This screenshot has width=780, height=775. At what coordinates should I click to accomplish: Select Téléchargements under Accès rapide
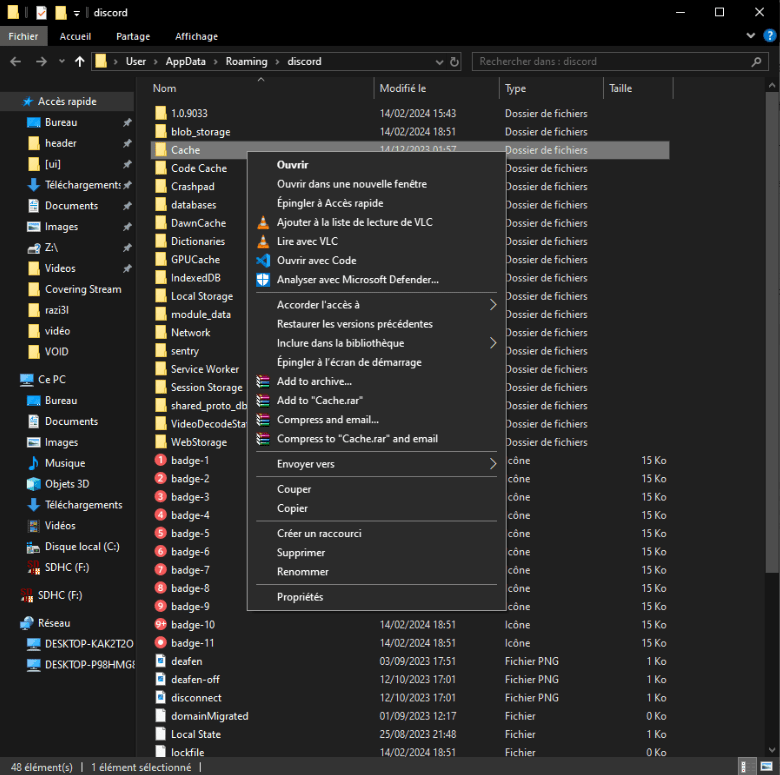tap(82, 185)
